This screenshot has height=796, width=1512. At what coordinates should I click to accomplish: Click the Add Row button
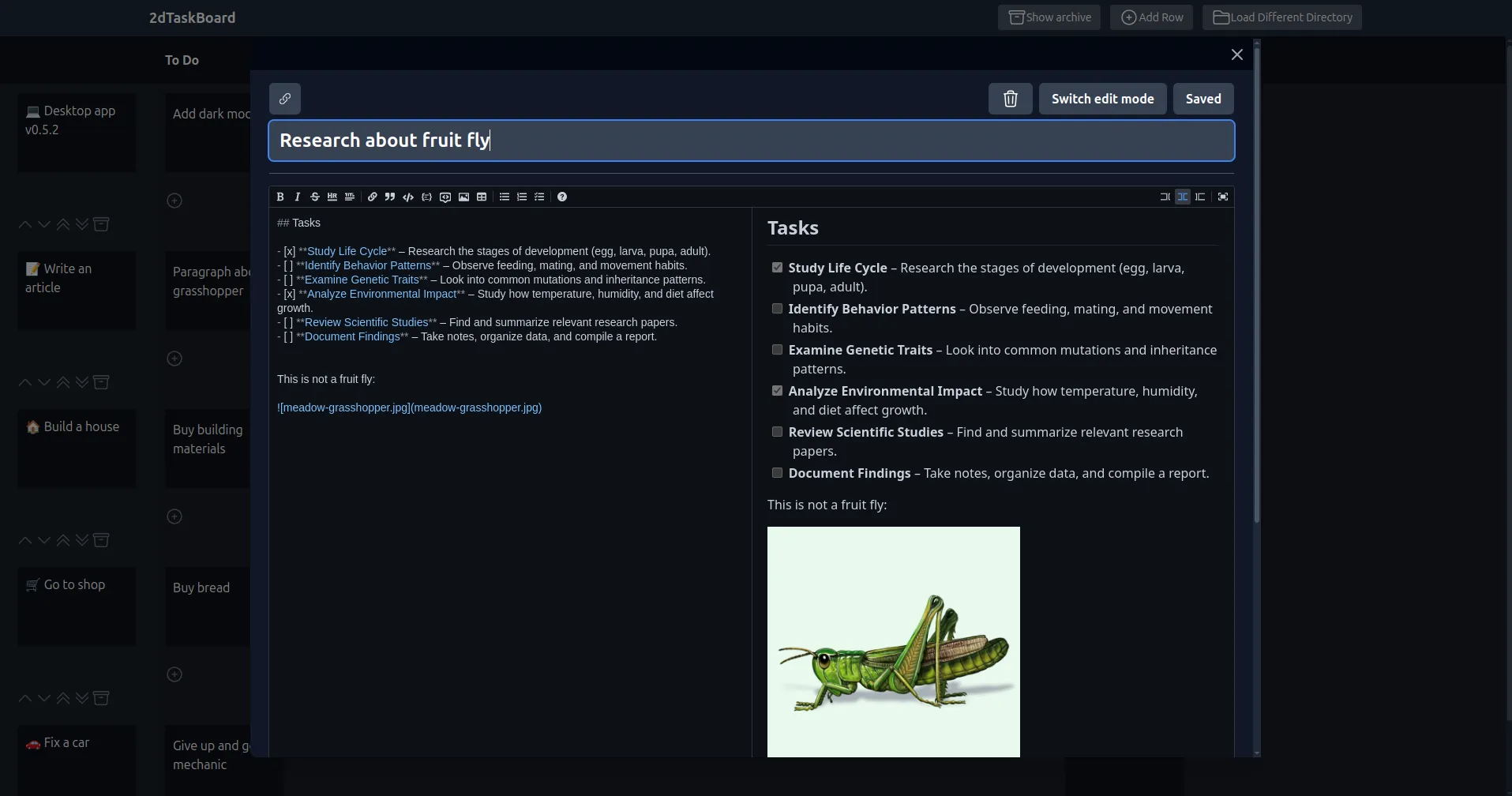pos(1152,17)
